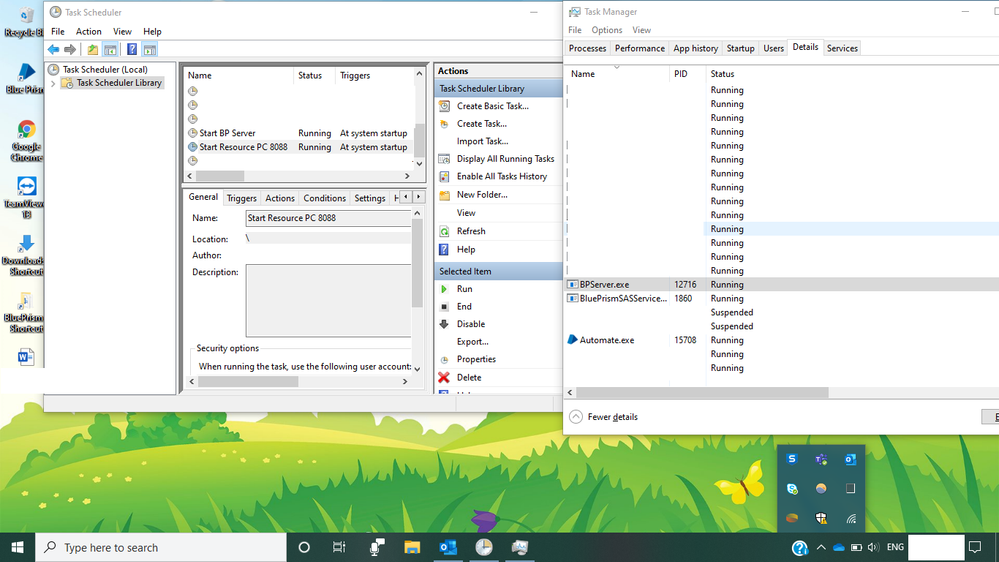Click the Refresh action icon
The image size is (999, 562).
(x=444, y=231)
